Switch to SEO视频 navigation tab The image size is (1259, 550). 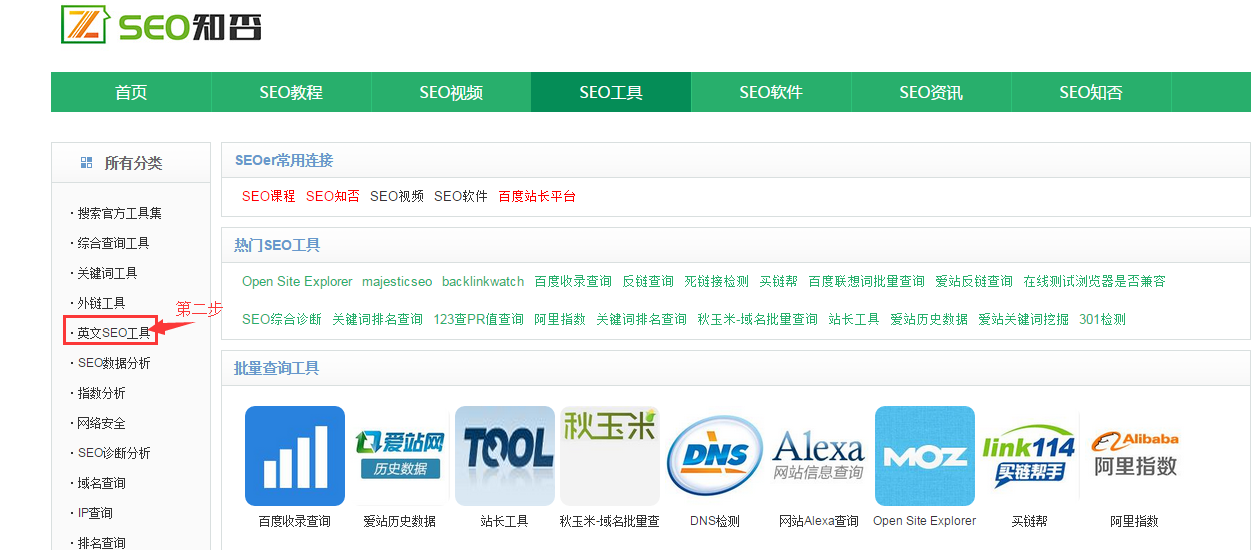(451, 93)
